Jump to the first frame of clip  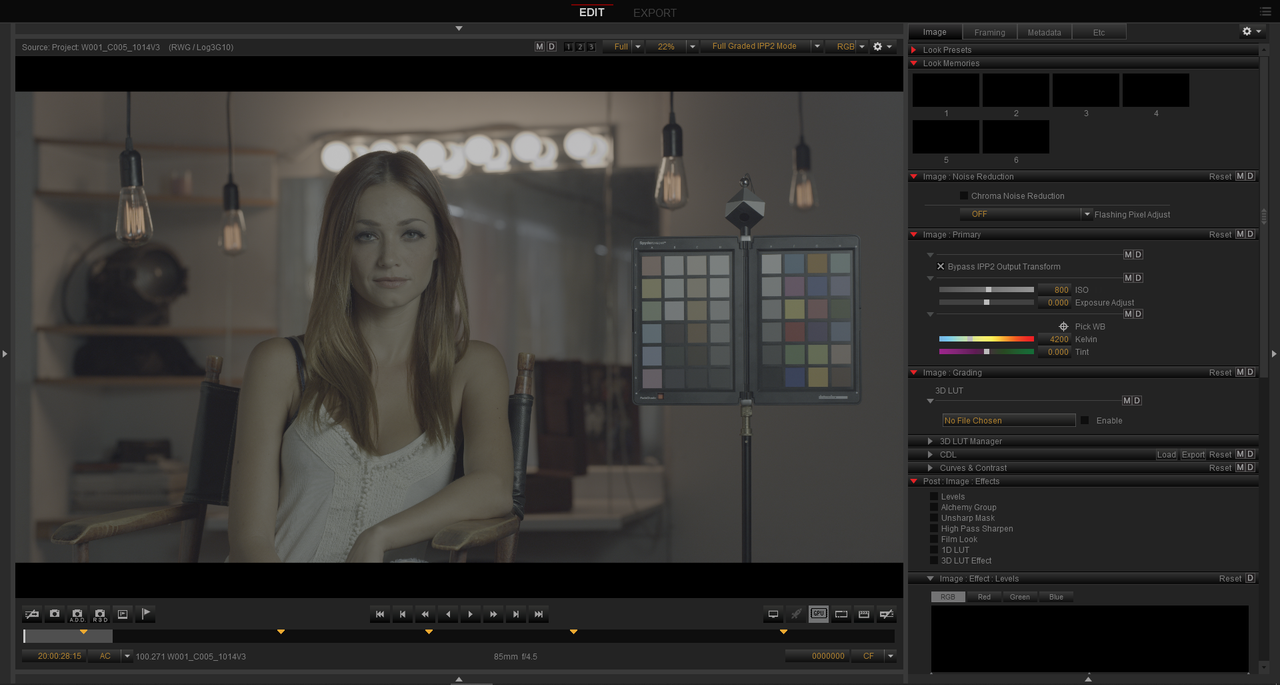point(380,614)
